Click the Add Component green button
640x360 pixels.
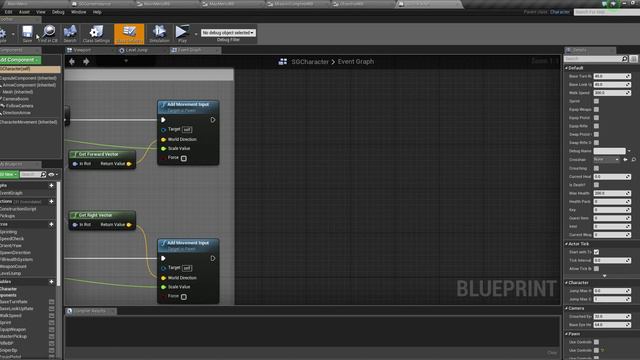19,60
